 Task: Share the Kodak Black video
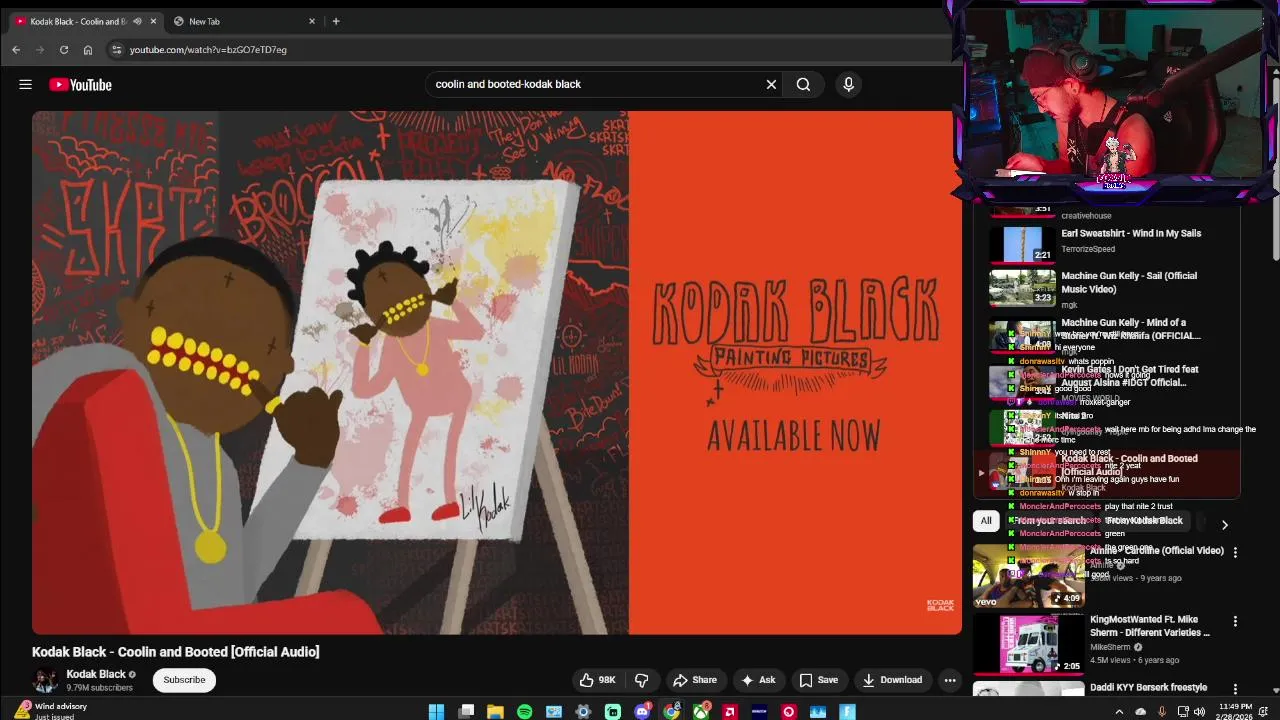pos(695,680)
